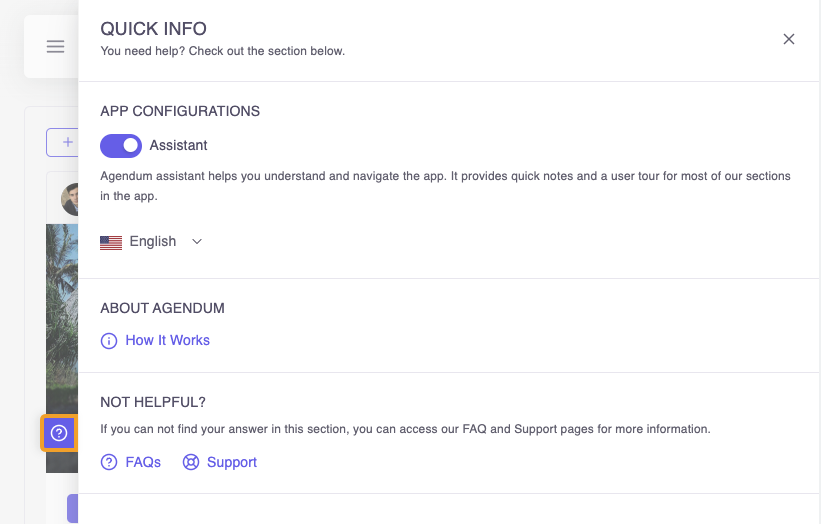This screenshot has width=821, height=524.
Task: Select the user avatar thumbnail
Action: pyautogui.click(x=70, y=199)
